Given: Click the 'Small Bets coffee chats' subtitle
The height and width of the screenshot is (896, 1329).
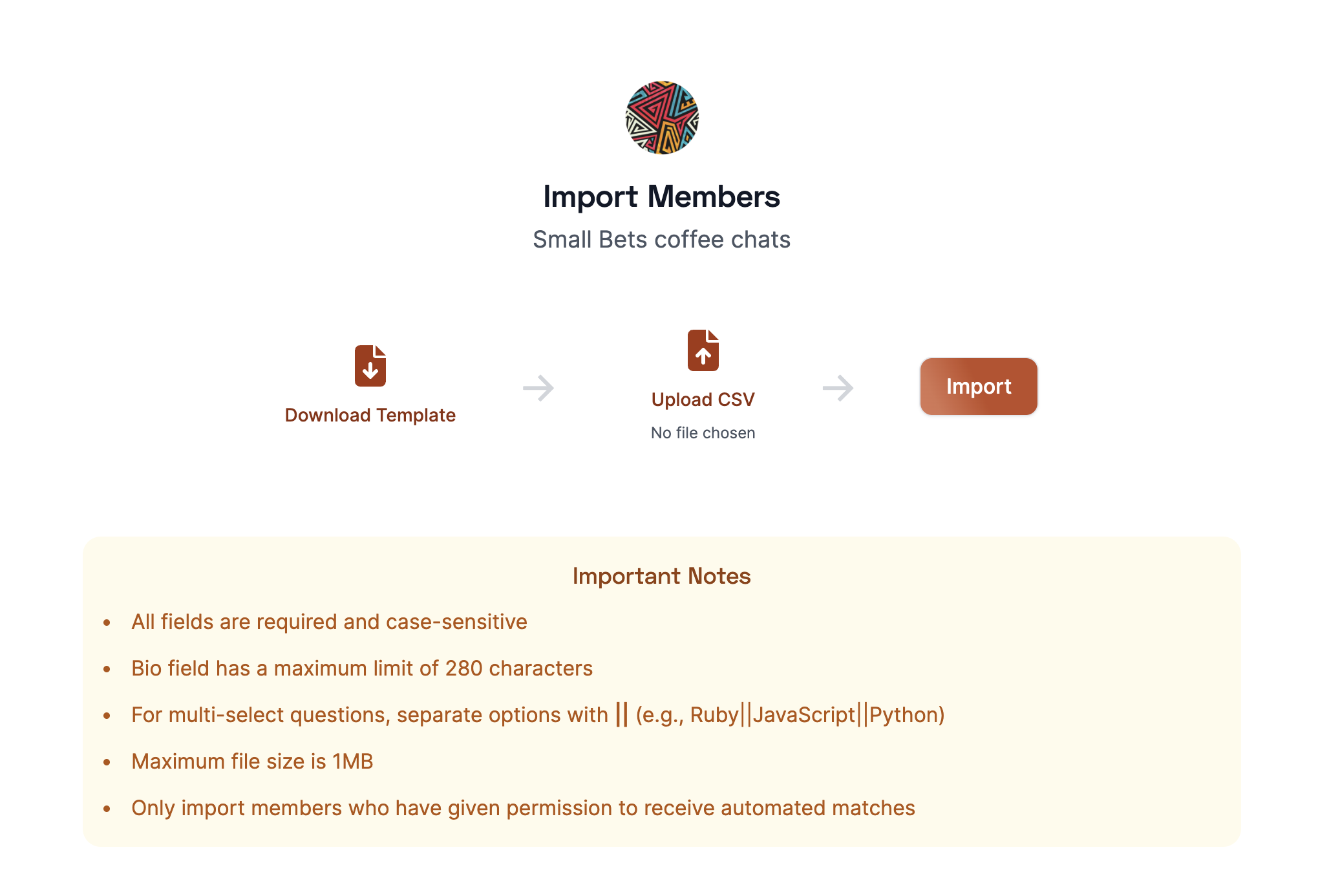Looking at the screenshot, I should pos(662,239).
